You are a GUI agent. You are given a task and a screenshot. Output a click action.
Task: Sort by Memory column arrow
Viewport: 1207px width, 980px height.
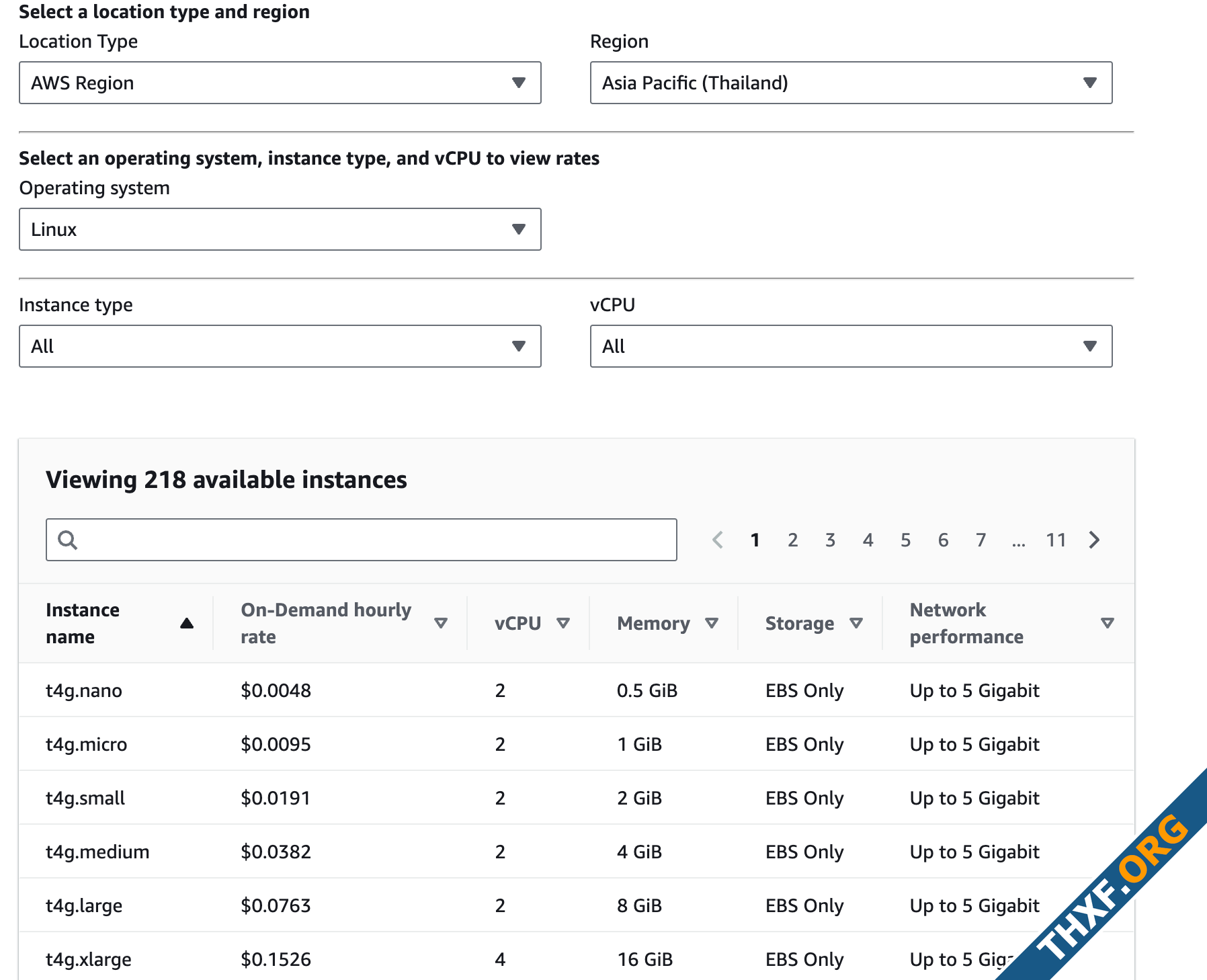712,623
